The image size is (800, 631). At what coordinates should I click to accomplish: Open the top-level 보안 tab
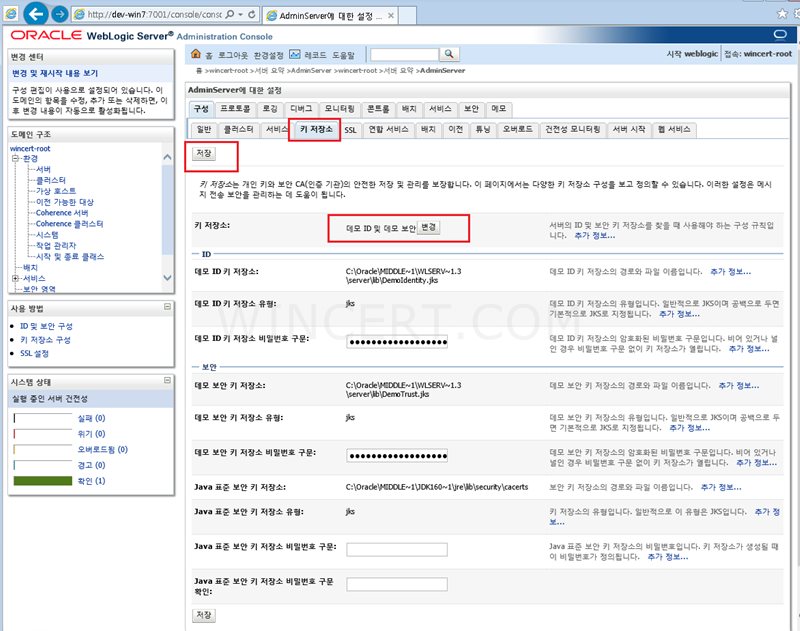tap(471, 109)
